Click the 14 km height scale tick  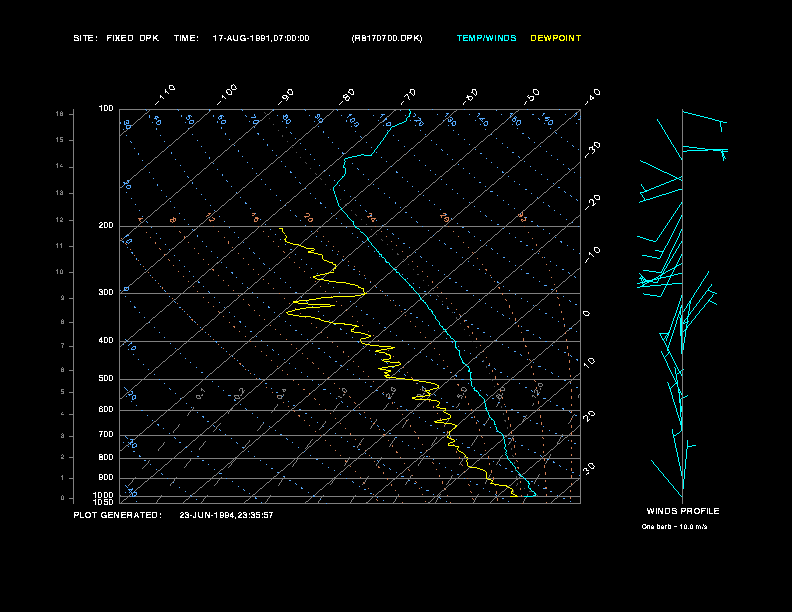point(60,166)
